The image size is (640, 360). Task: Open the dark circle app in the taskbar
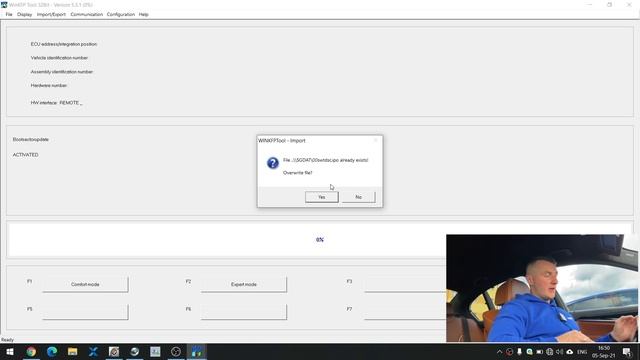tap(176, 351)
